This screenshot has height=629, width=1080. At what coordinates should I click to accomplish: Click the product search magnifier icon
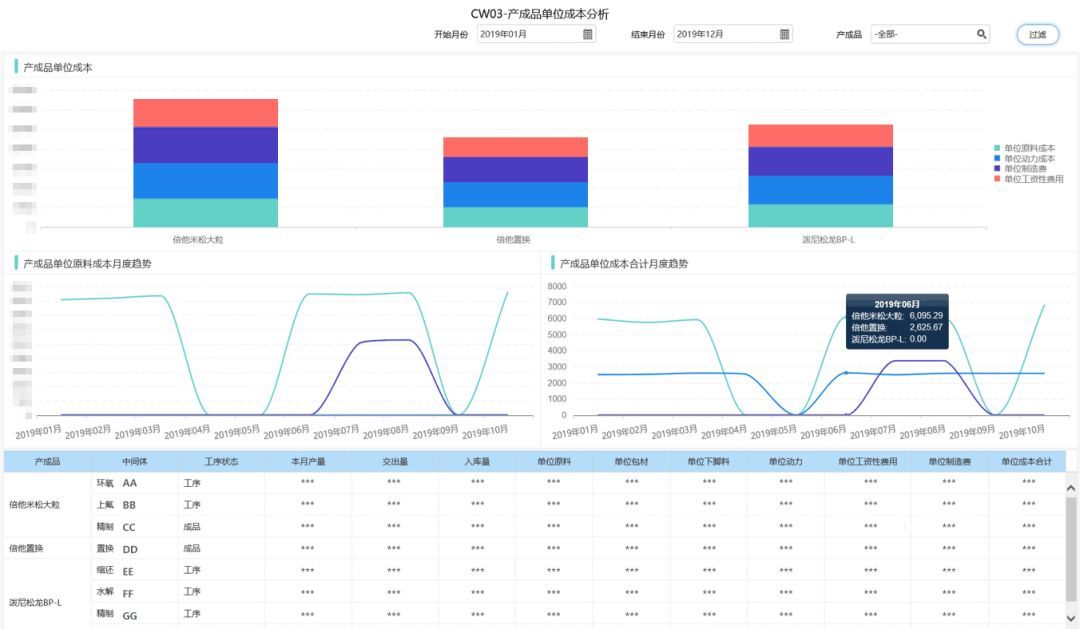coord(982,34)
